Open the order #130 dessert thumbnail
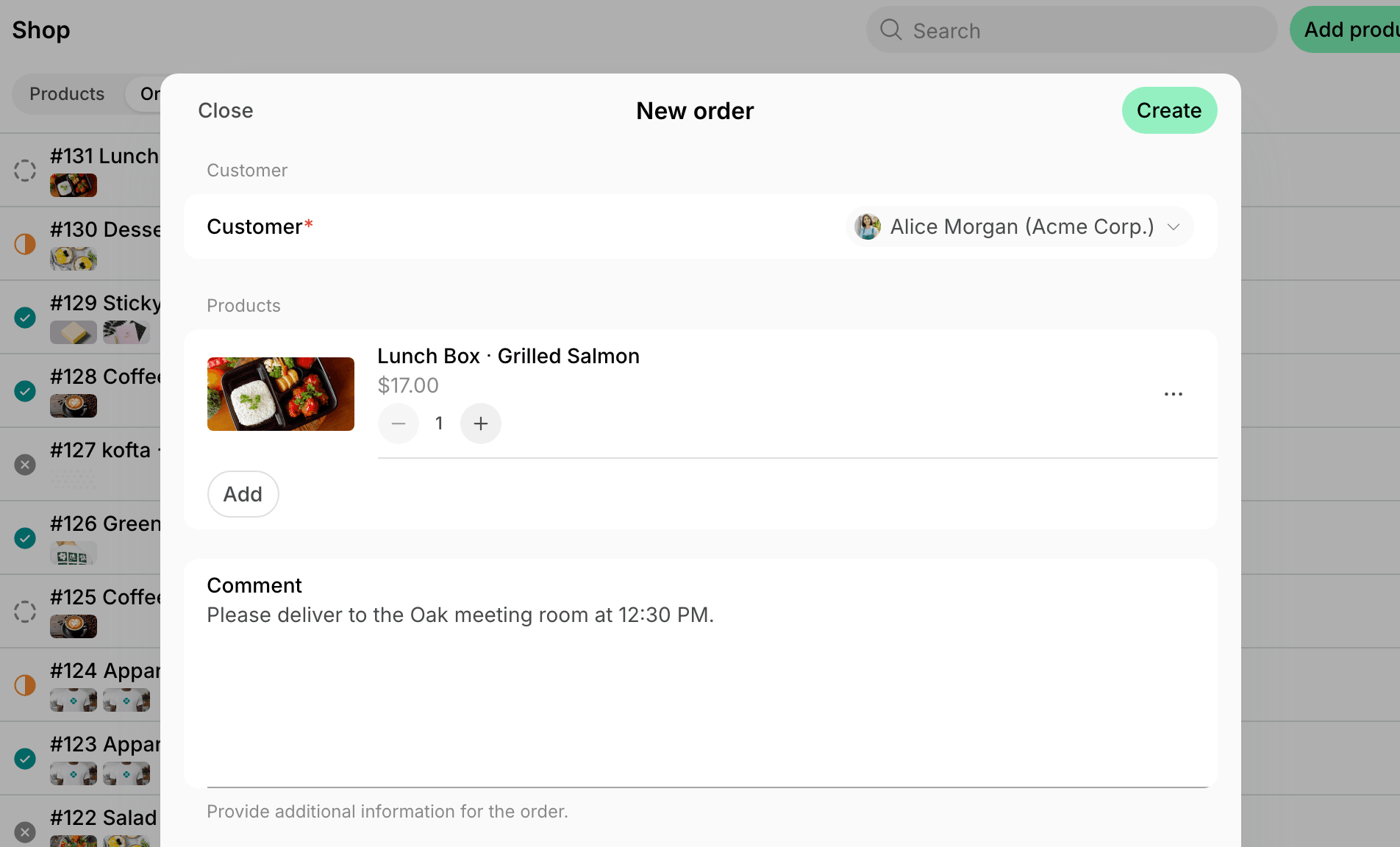This screenshot has width=1400, height=847. point(74,259)
